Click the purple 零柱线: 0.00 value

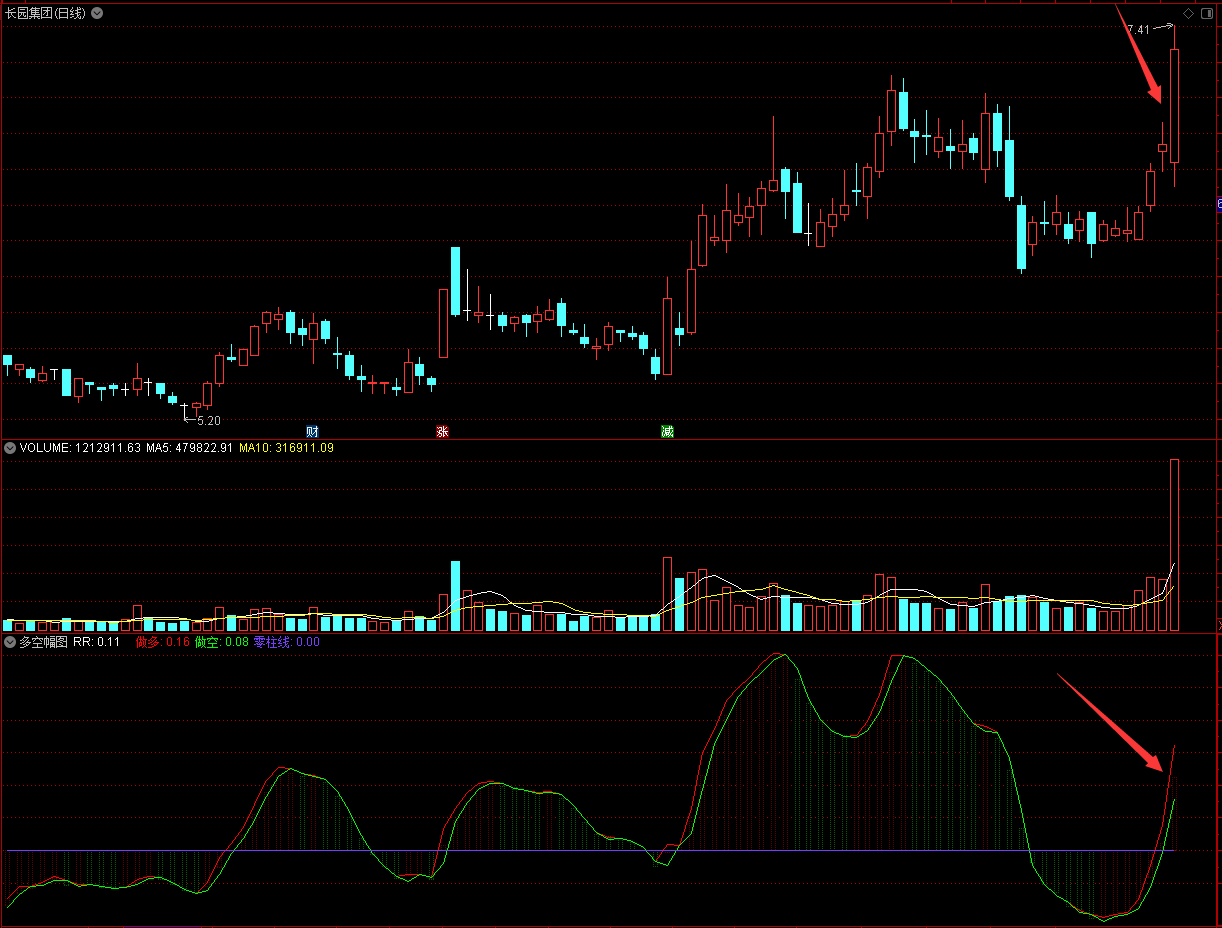286,642
